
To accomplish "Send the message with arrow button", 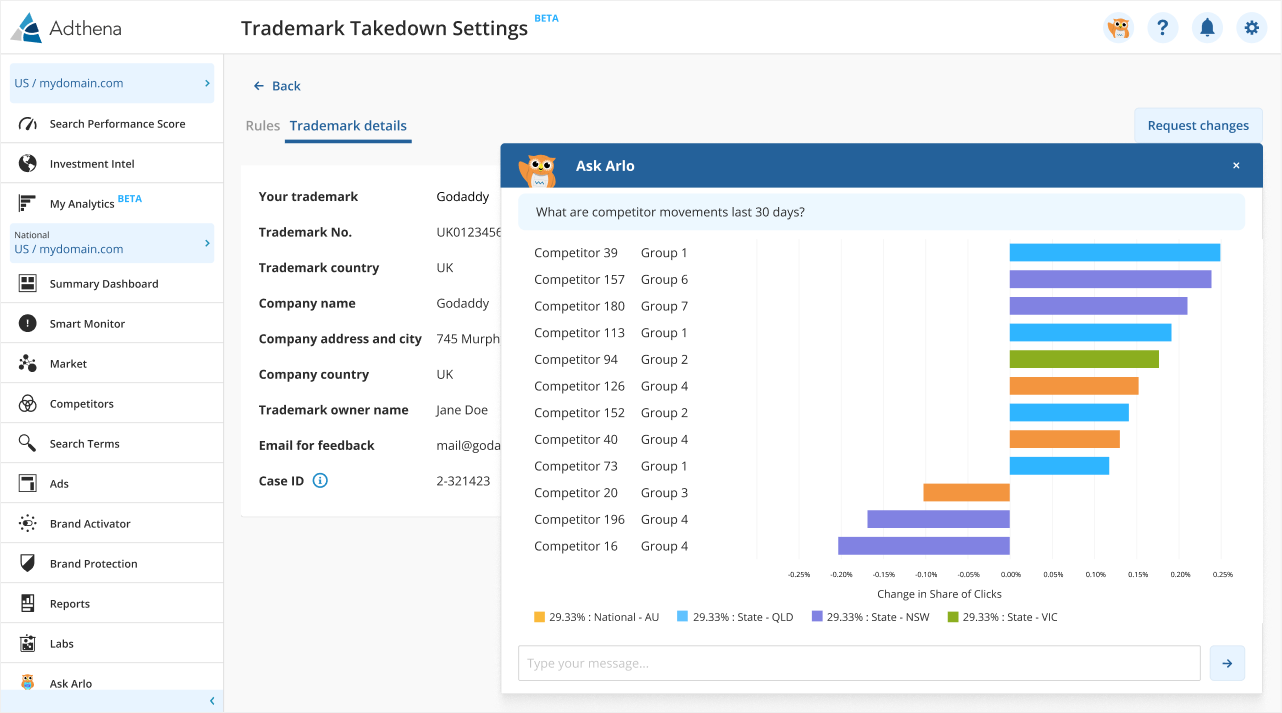I will [x=1227, y=663].
